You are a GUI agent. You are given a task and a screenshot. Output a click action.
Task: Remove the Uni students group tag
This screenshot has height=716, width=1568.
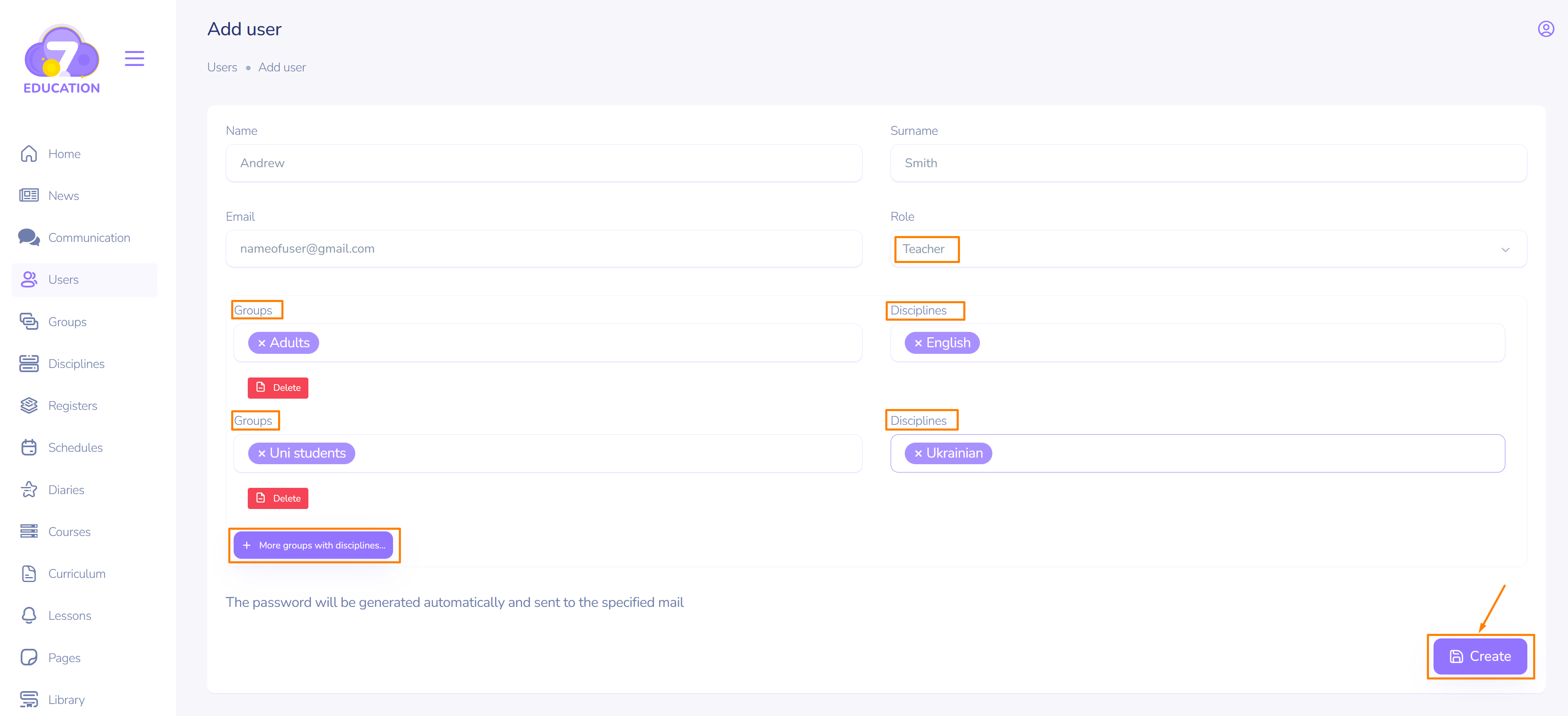(262, 454)
